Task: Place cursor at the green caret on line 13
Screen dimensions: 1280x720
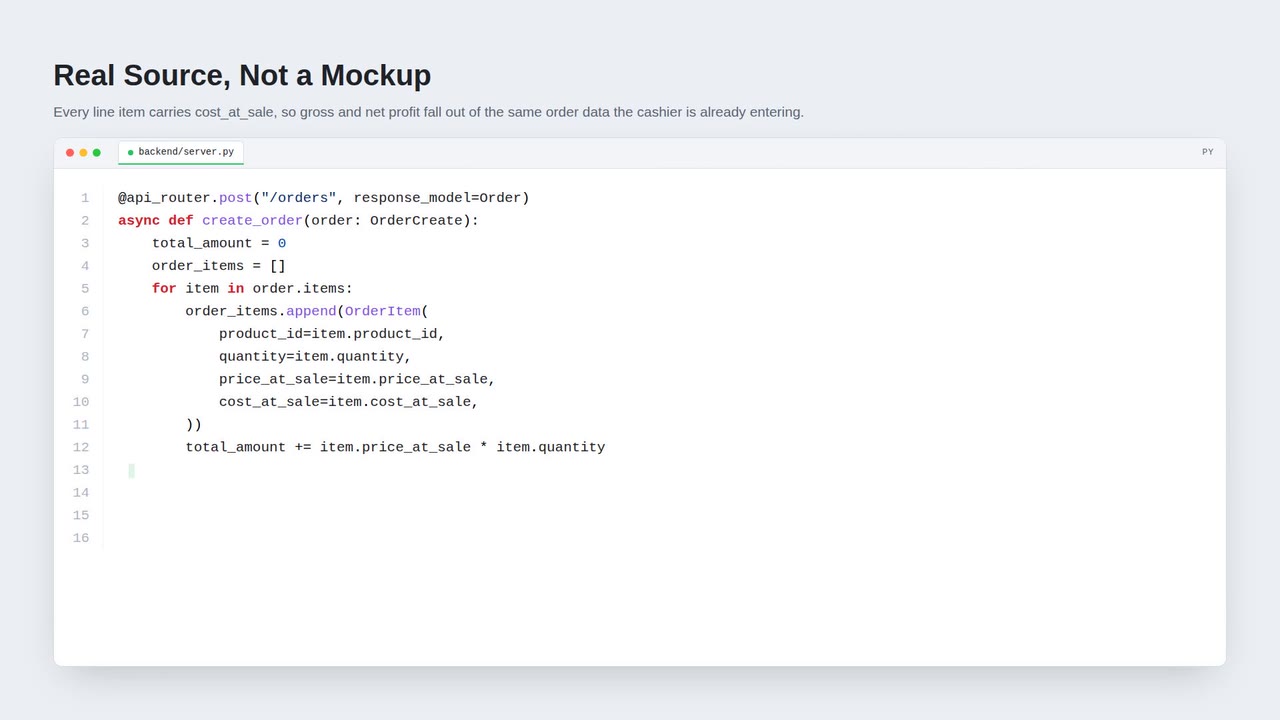Action: pyautogui.click(x=131, y=471)
